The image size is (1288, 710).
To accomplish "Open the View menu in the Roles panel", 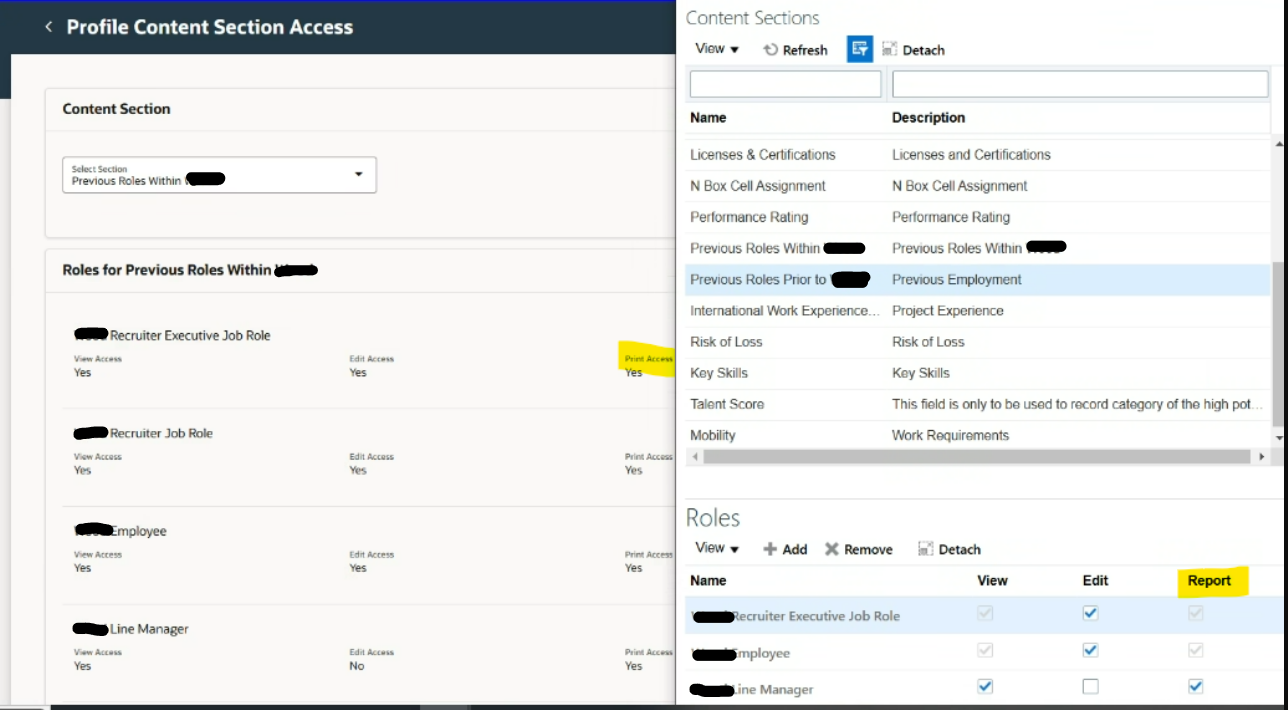I will point(716,548).
